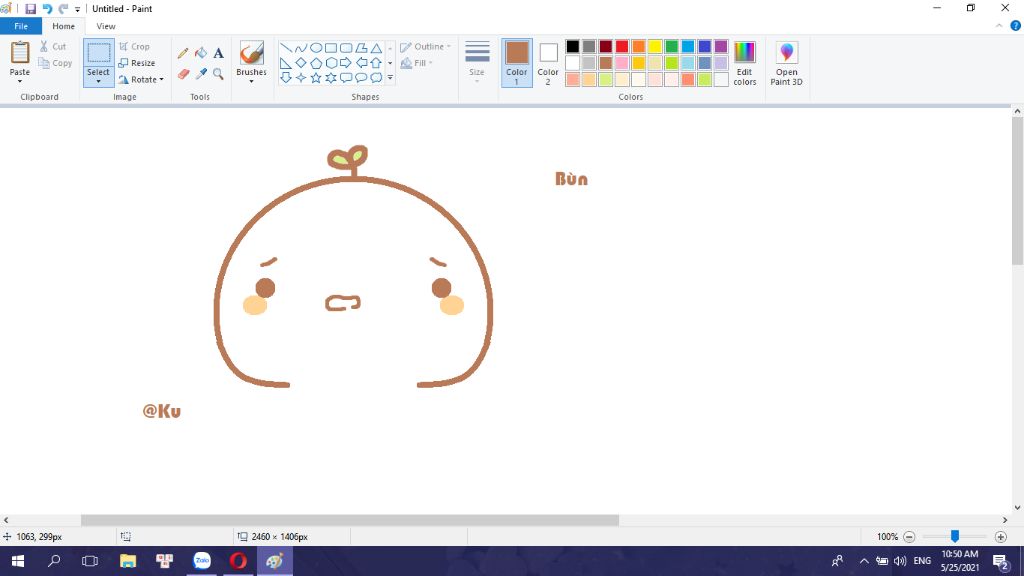Choose the Down arrow shape
The width and height of the screenshot is (1024, 576).
[286, 78]
